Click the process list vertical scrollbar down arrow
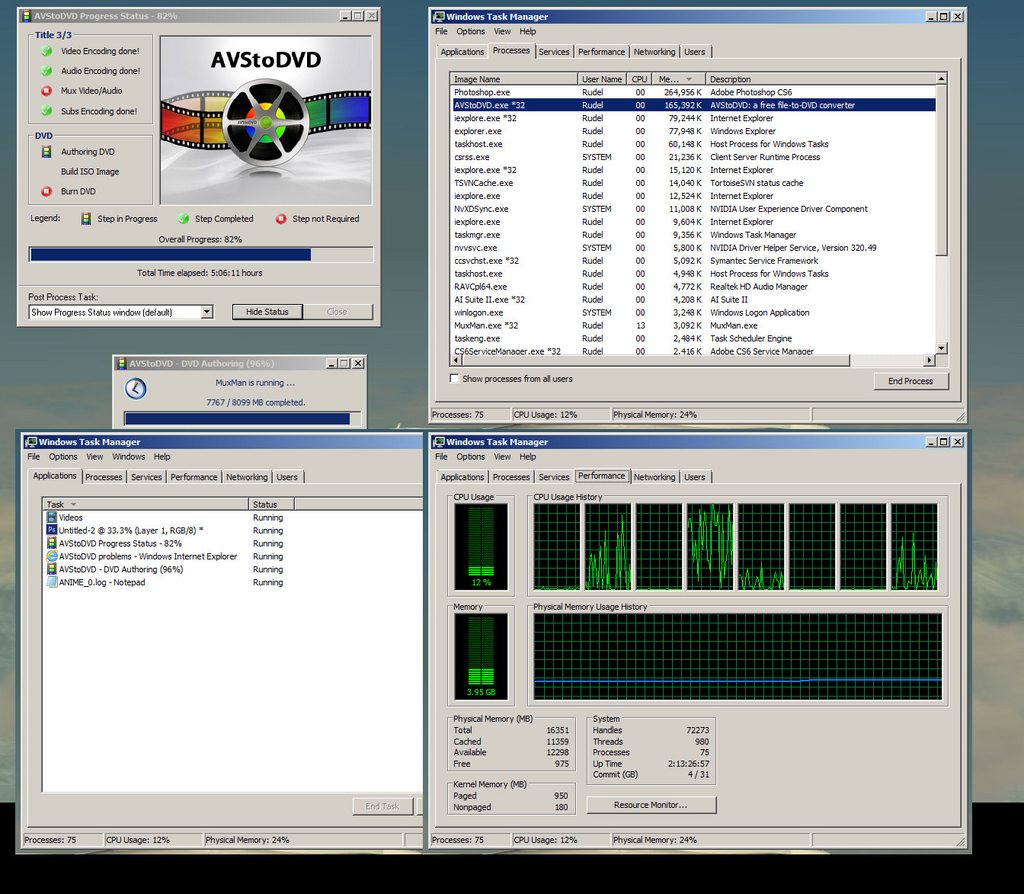The height and width of the screenshot is (894, 1024). (x=941, y=348)
